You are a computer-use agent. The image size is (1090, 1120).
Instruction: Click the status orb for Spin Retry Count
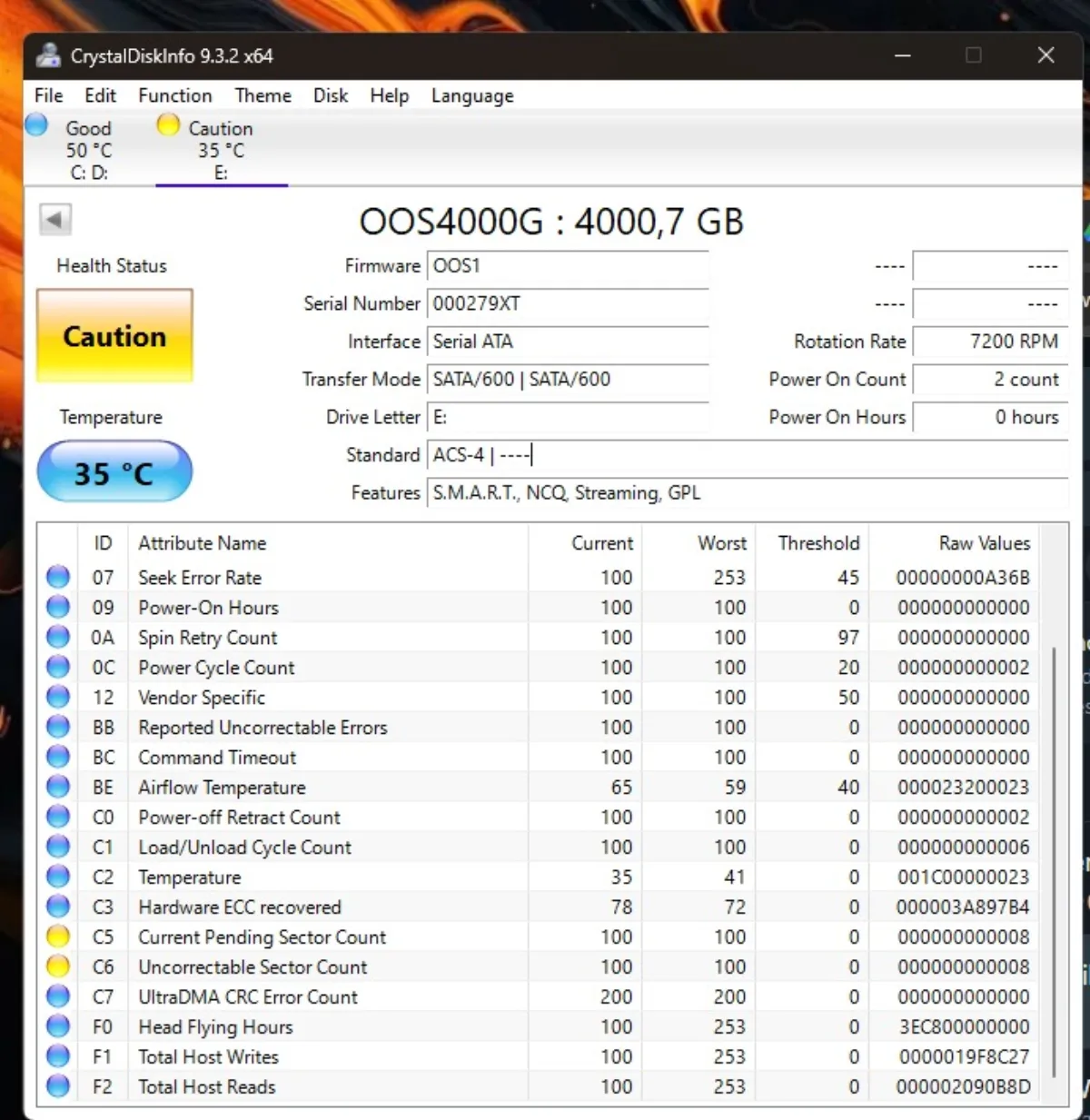point(58,637)
